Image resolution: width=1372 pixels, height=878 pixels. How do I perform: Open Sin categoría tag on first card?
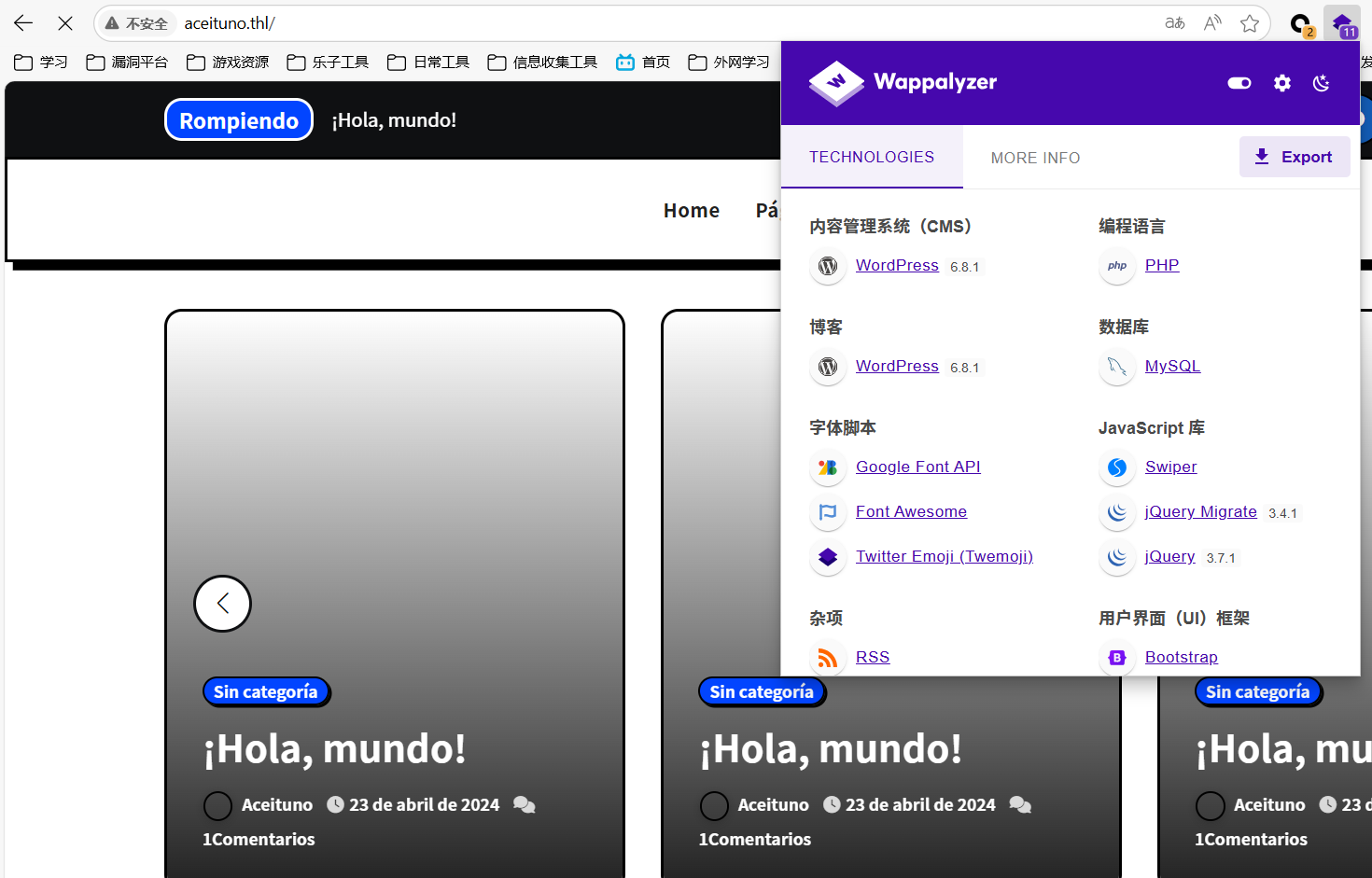(266, 691)
